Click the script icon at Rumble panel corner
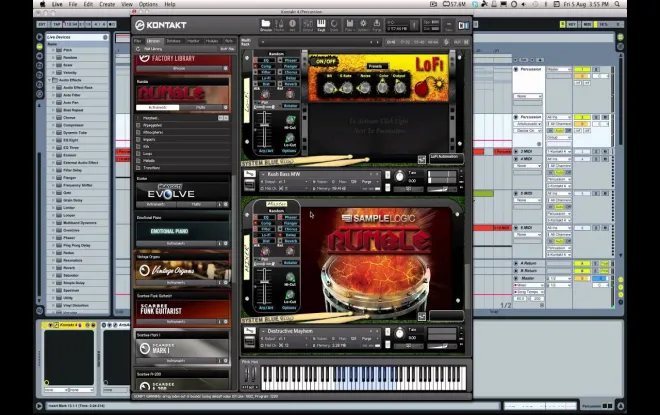This screenshot has width=660, height=415. pos(421,316)
